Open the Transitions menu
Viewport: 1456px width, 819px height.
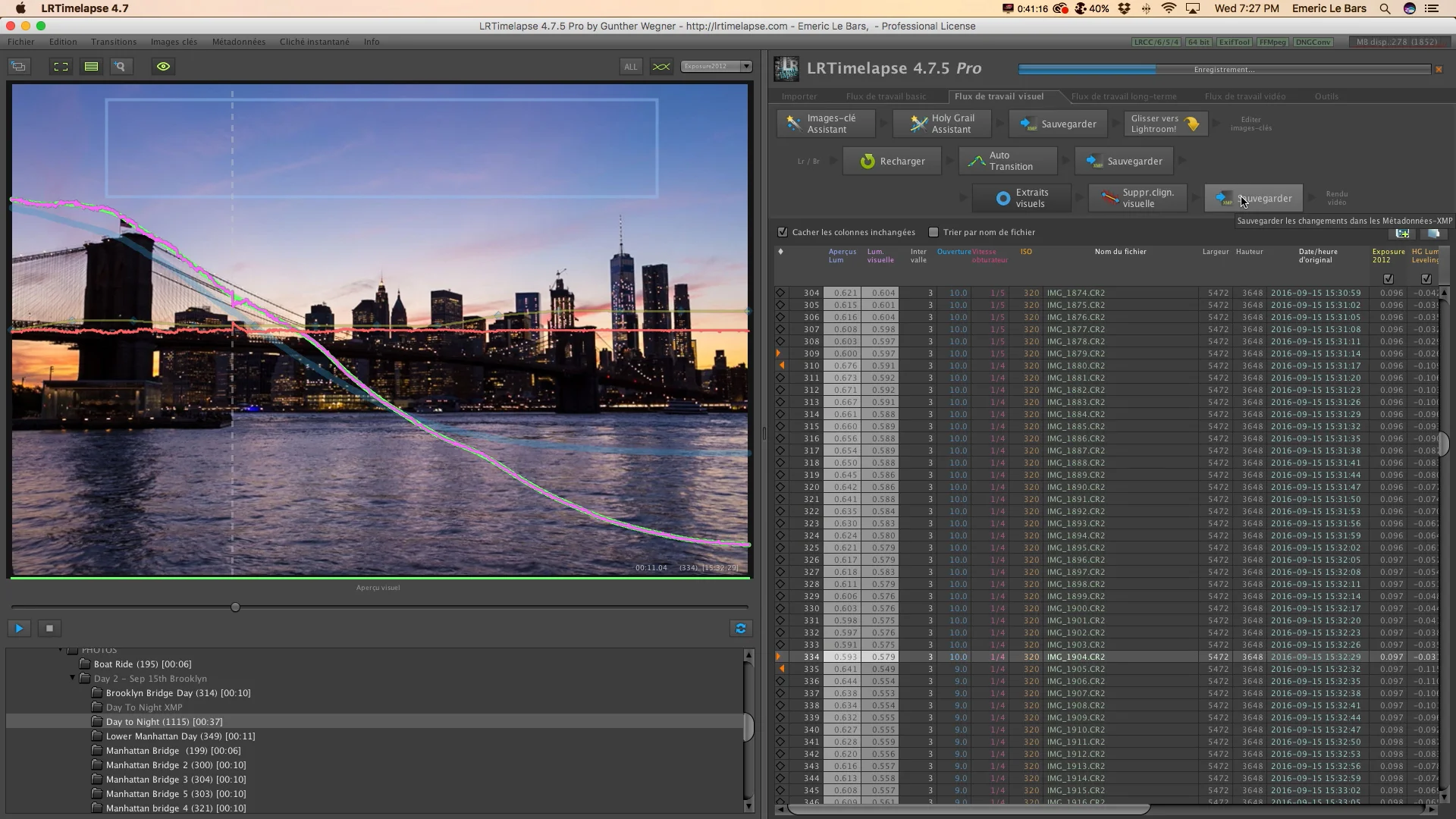click(x=114, y=42)
